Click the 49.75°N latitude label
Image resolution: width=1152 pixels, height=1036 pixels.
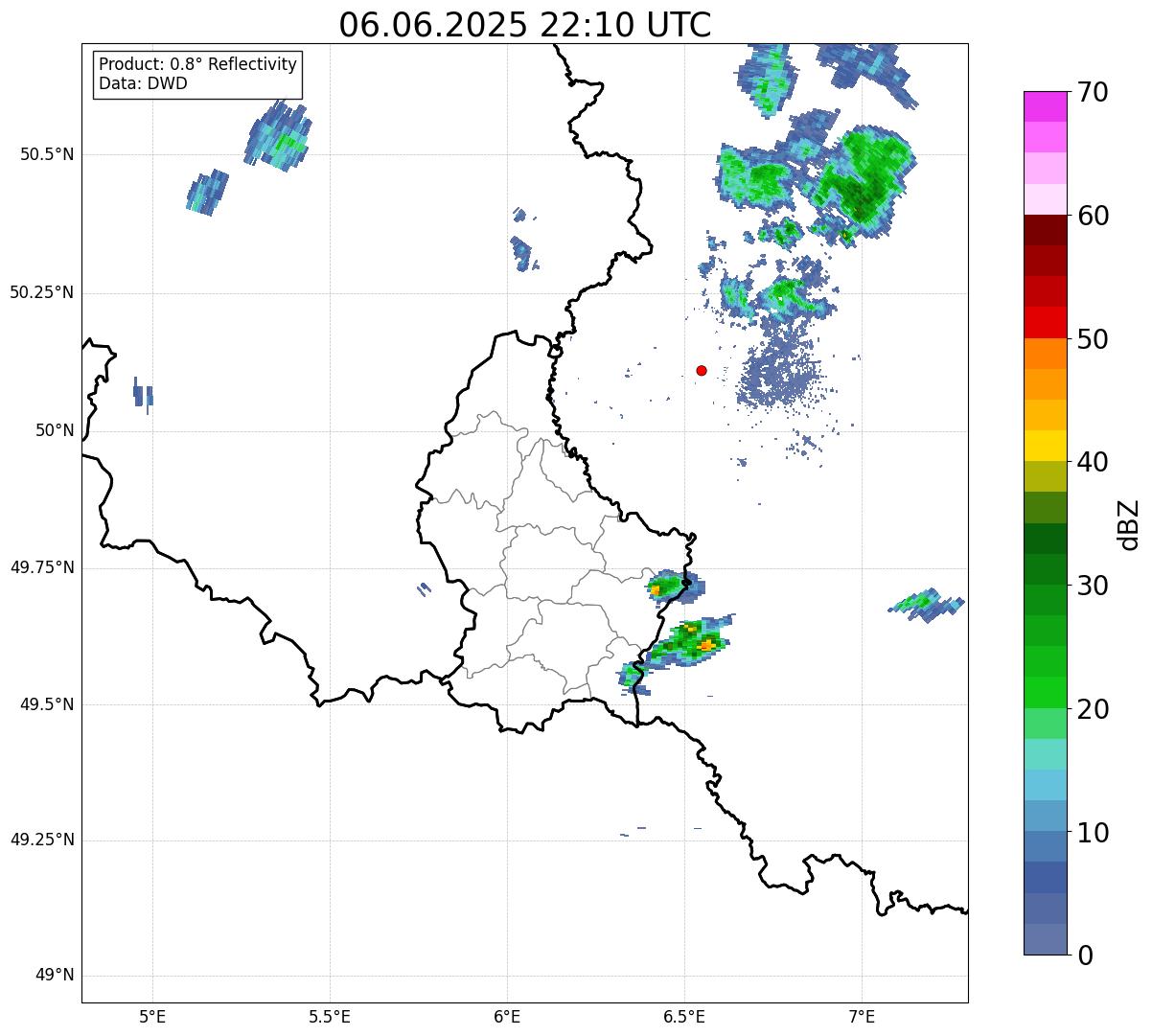point(42,567)
